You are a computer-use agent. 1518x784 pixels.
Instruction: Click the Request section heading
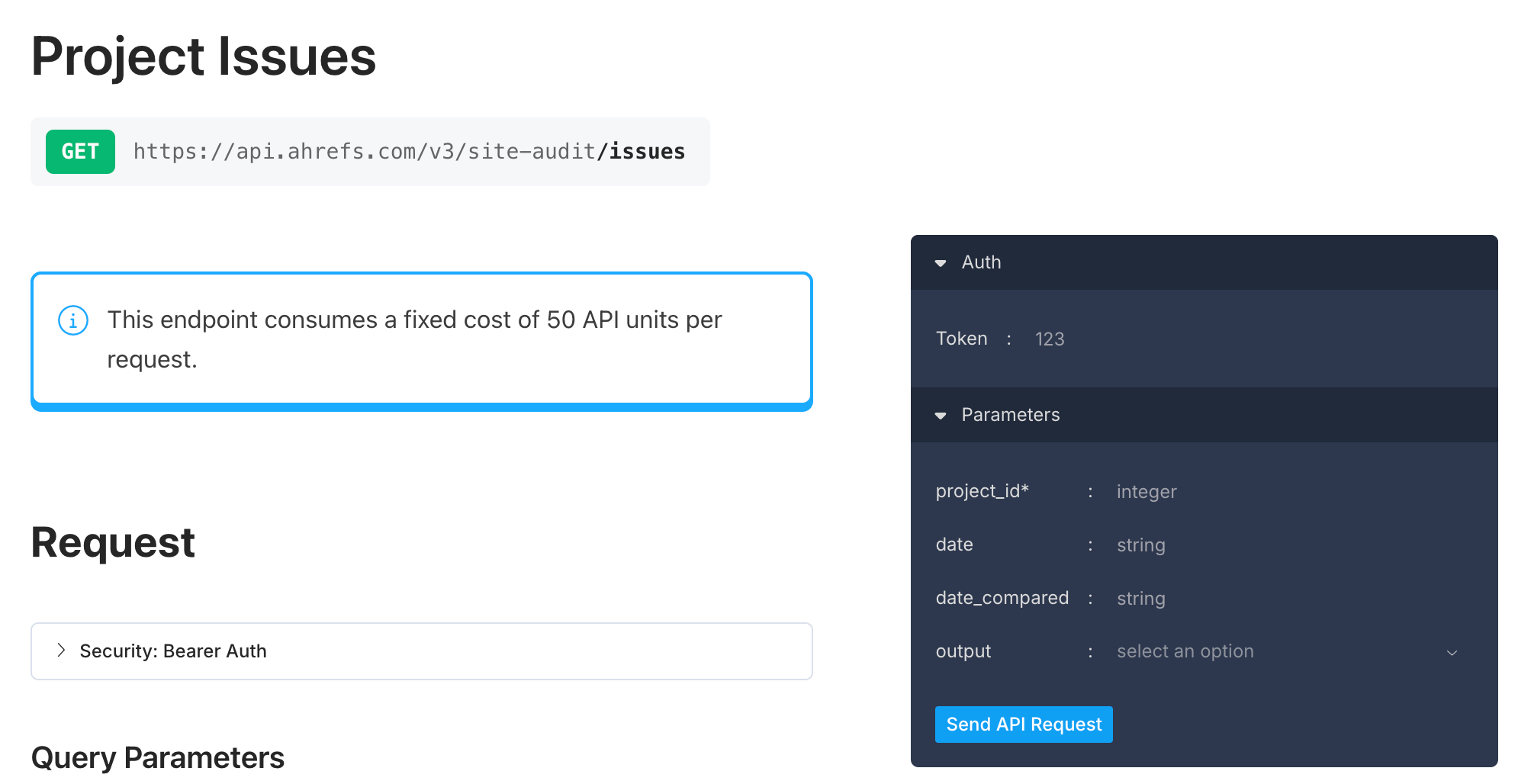click(112, 542)
